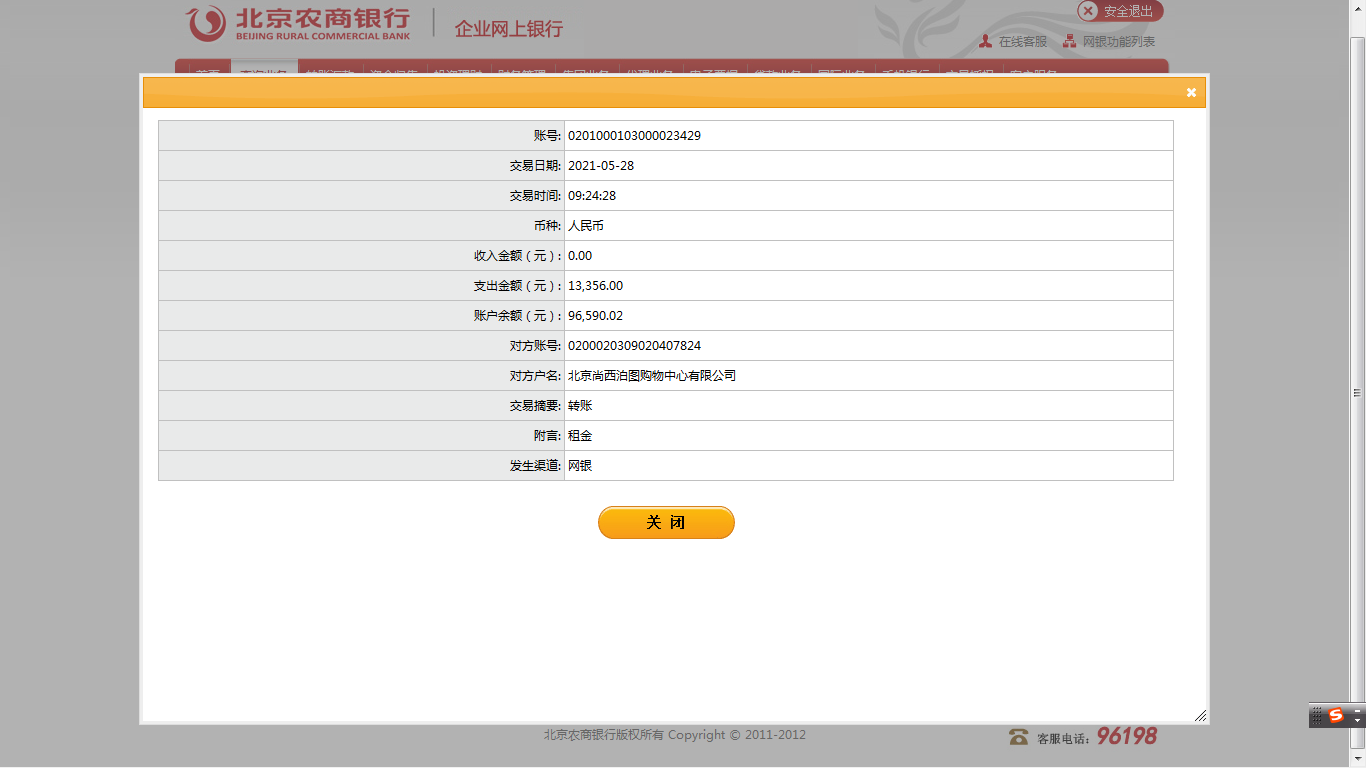
Task: Open the Sogou toolbar dropdown arrow
Action: [x=1357, y=720]
